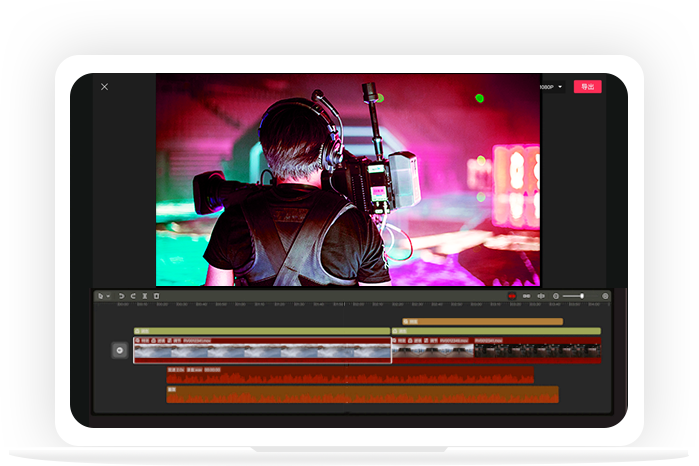Toggle the preview axis icon in timeline toolbar
Viewport: 699px width, 466px height.
(540, 296)
